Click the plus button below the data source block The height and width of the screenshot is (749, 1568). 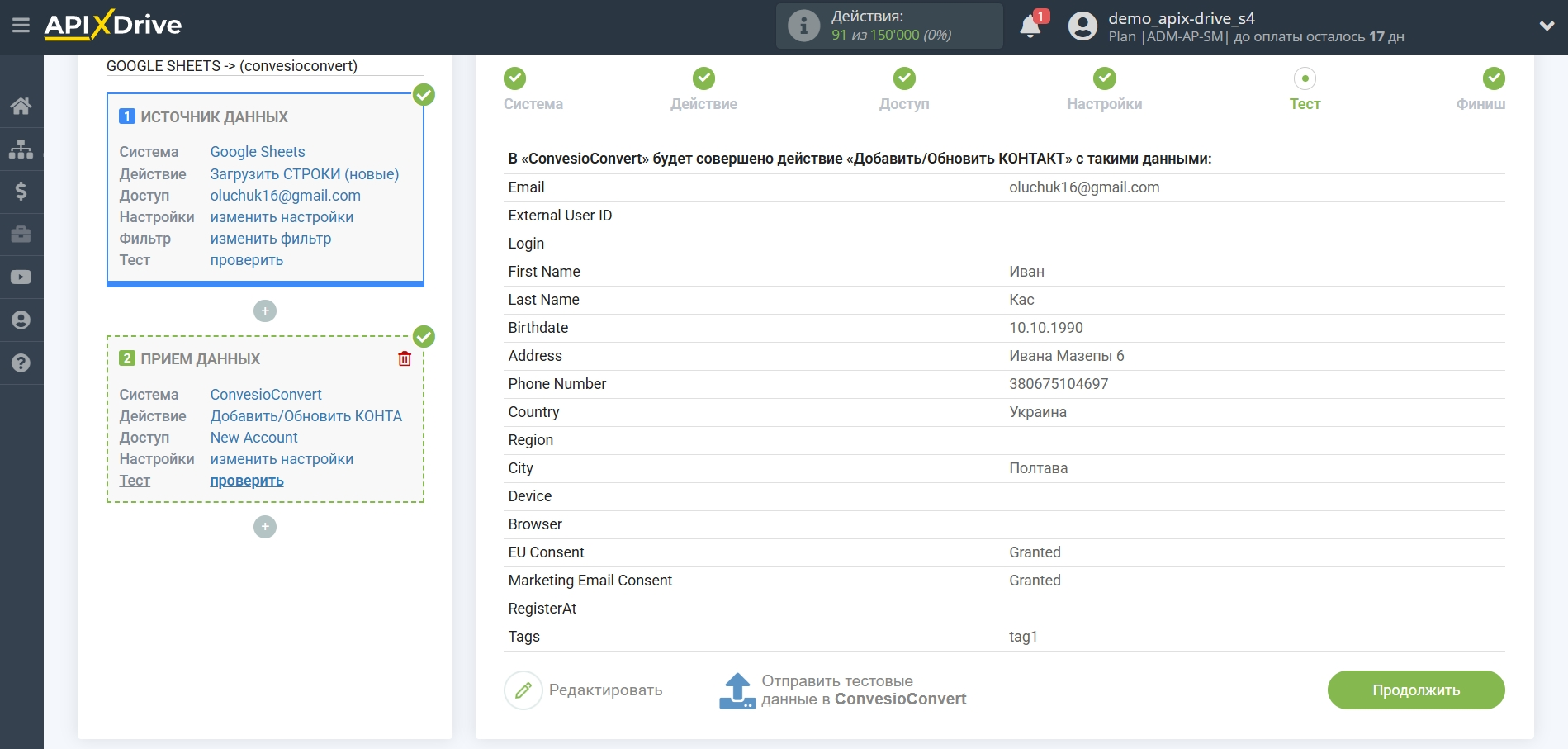tap(265, 311)
